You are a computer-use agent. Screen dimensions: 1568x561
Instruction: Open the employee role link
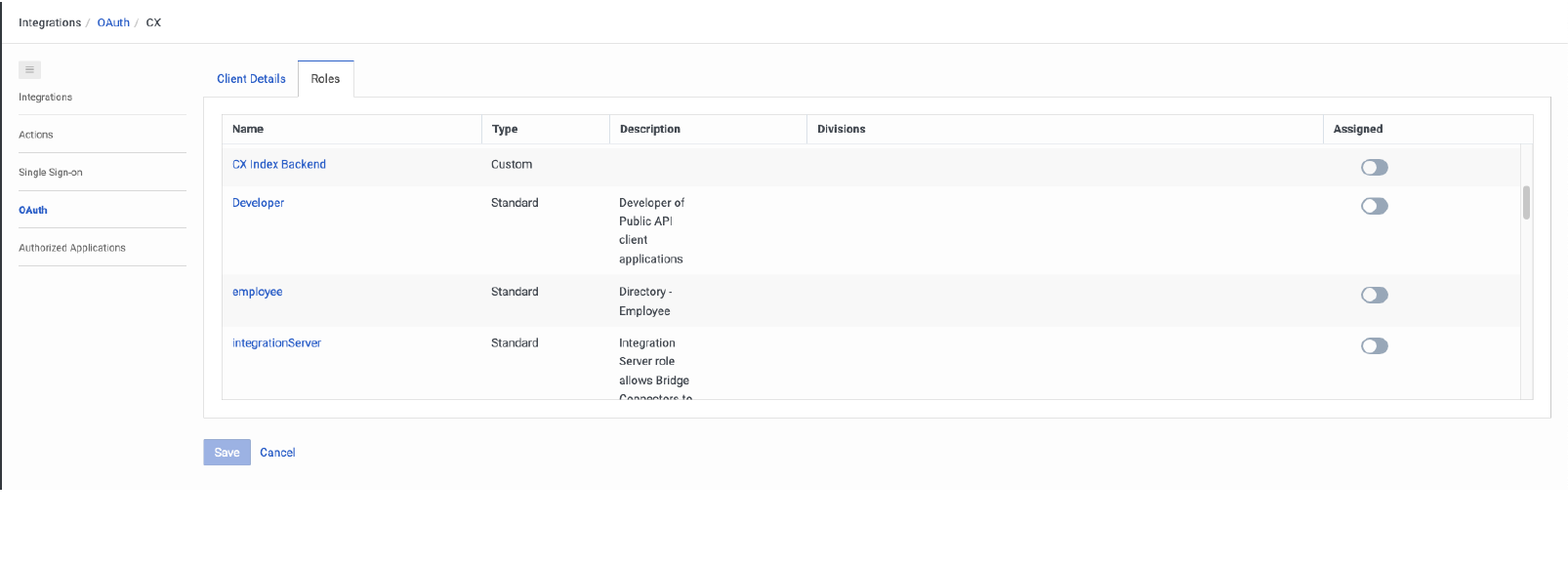(x=257, y=292)
